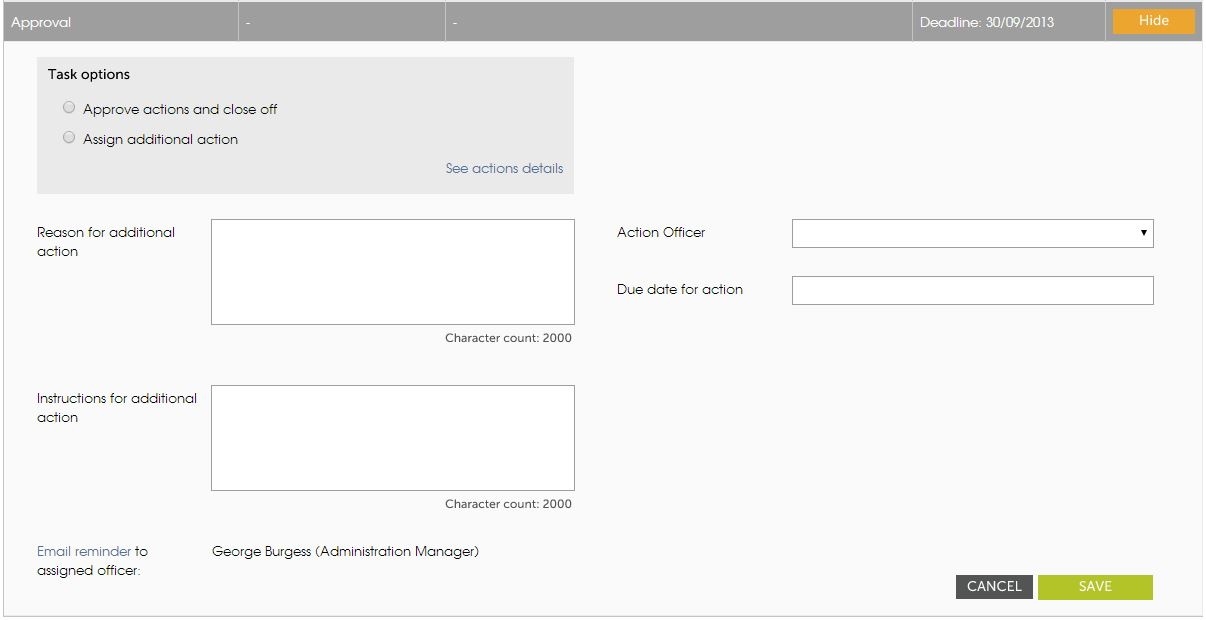
Task: Click the Instructions for additional action text area
Action: (392, 437)
